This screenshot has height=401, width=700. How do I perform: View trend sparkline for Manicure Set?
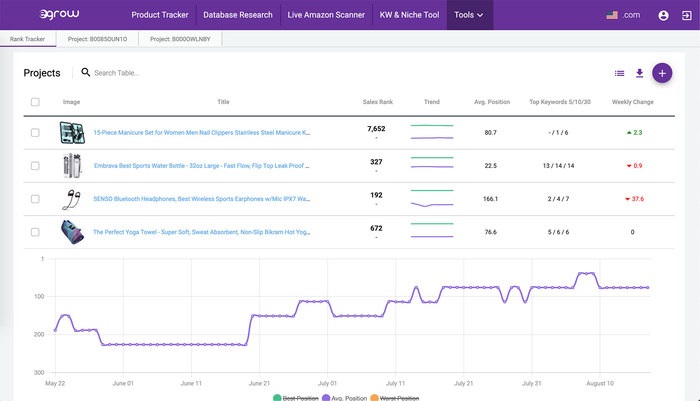click(x=432, y=132)
